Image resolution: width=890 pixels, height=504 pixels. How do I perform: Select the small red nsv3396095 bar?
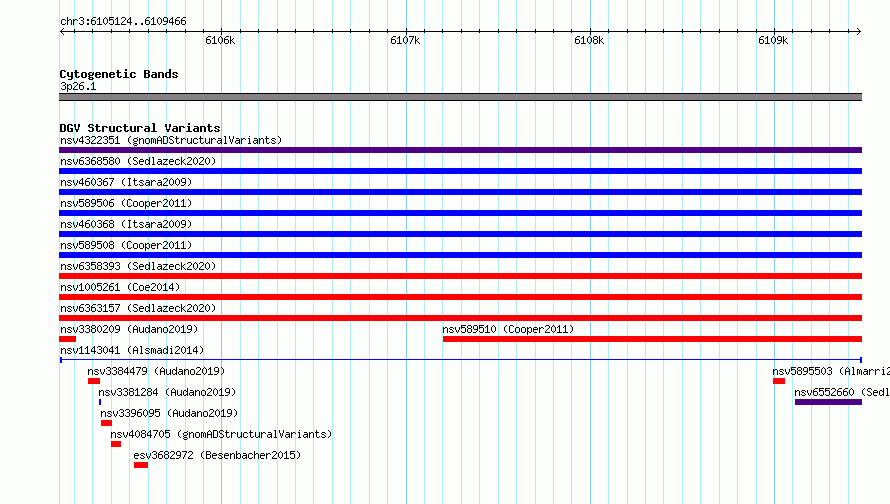coord(107,423)
